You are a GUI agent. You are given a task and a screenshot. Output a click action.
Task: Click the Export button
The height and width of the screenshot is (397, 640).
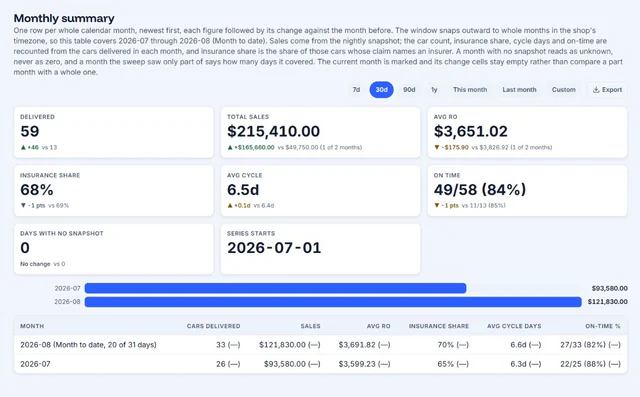[x=607, y=90]
